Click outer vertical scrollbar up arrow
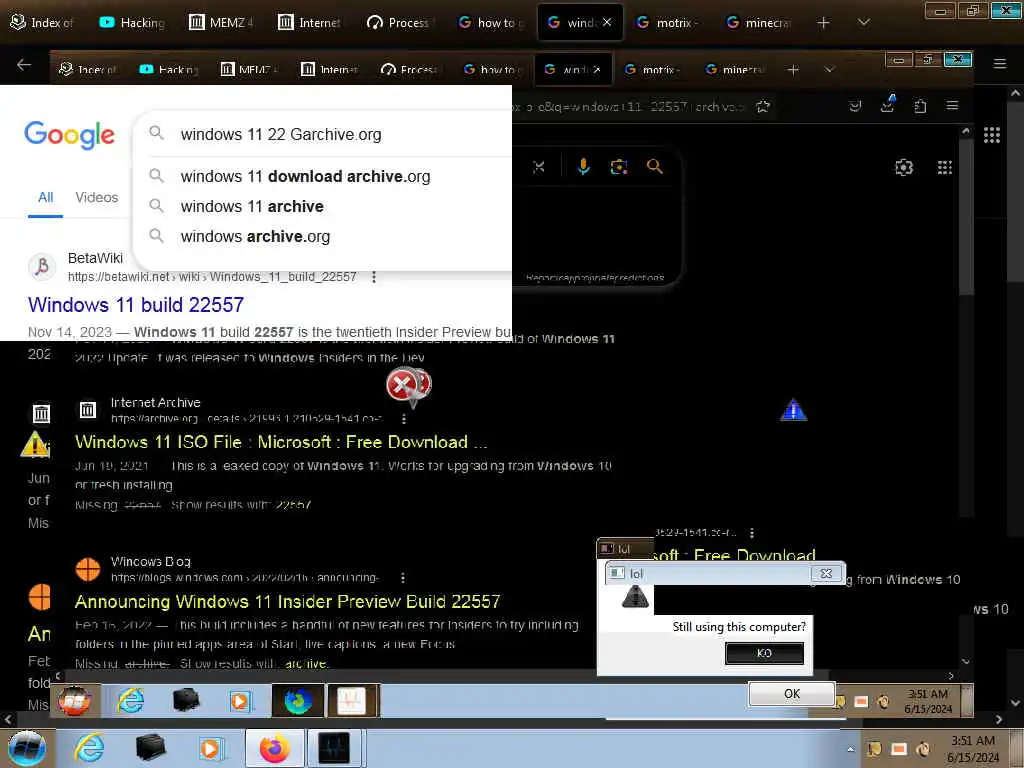Image resolution: width=1024 pixels, height=768 pixels. [x=1016, y=93]
